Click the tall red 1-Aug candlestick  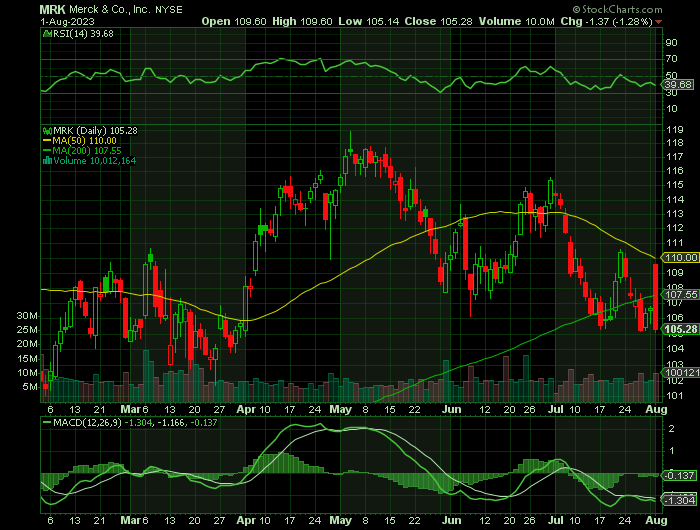655,297
